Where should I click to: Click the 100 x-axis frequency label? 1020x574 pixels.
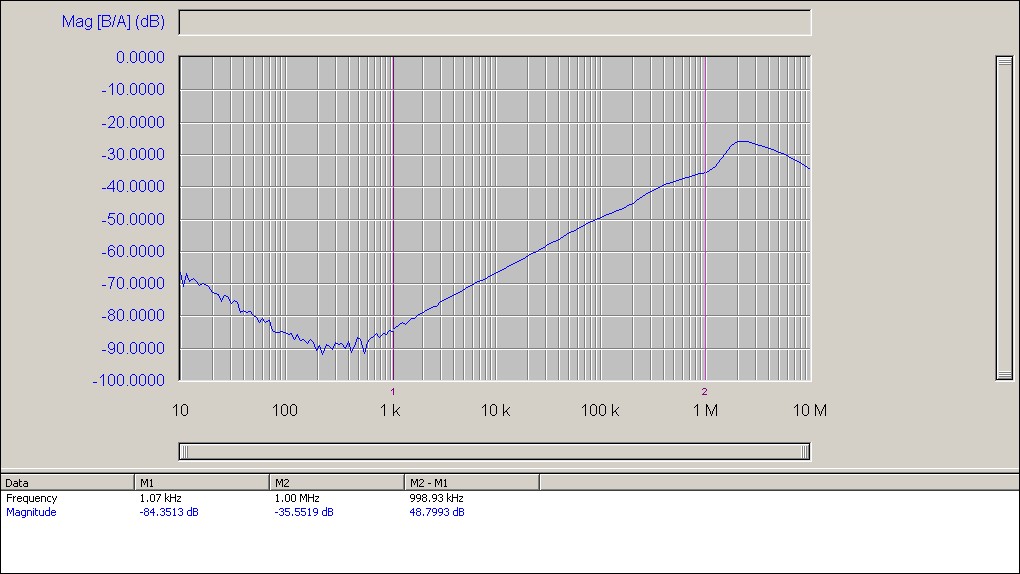[x=285, y=411]
